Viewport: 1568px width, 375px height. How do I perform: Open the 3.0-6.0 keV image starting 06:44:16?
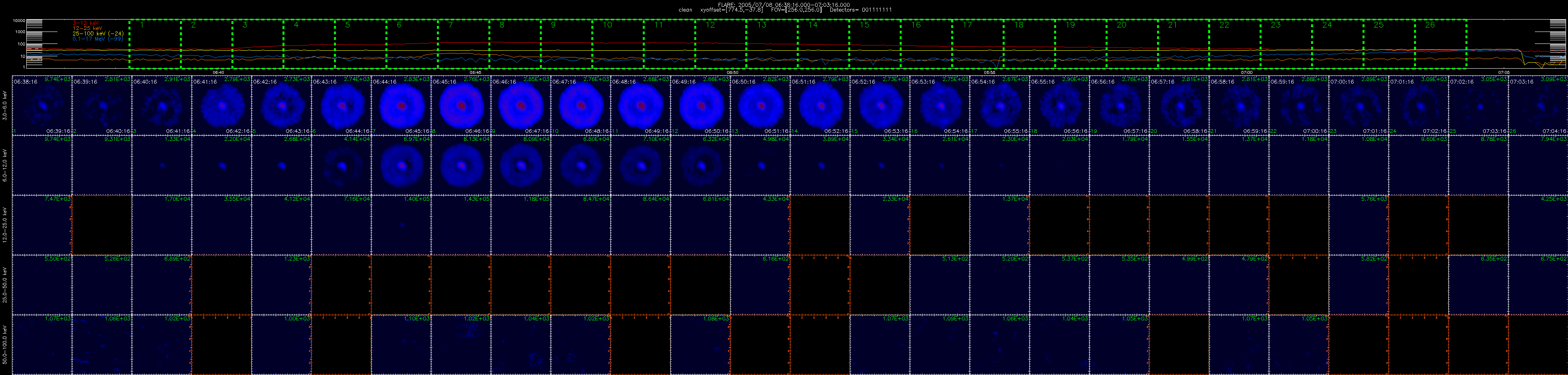point(401,105)
